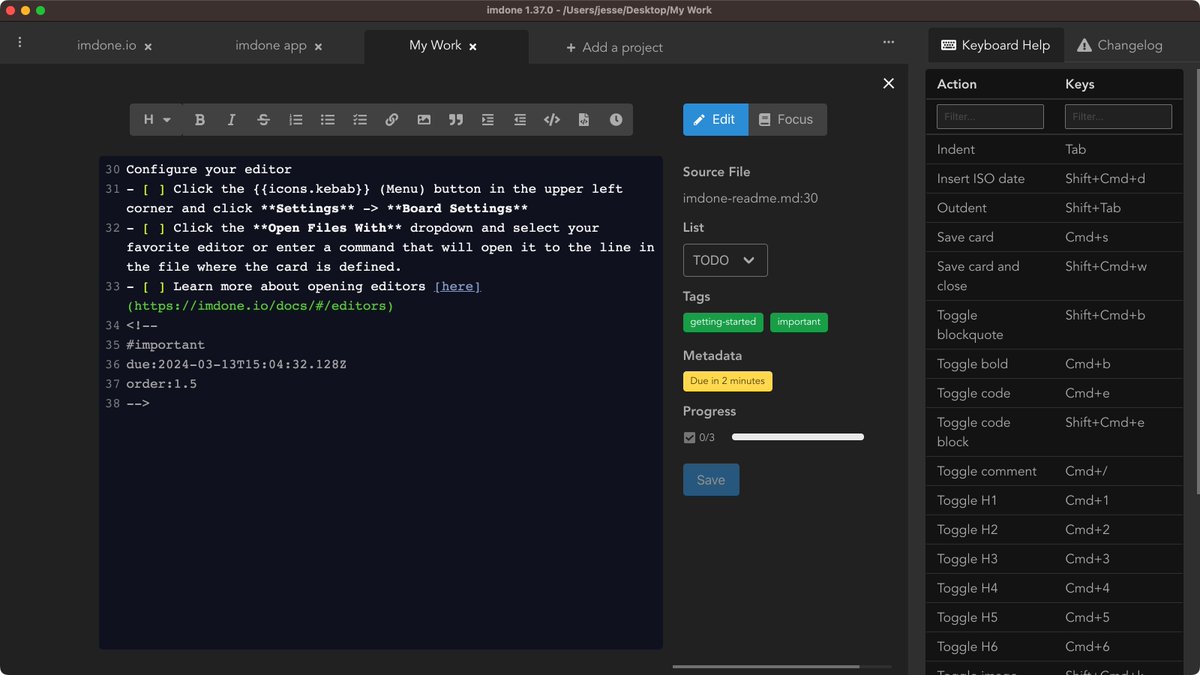Screen dimensions: 1200x675
Task: Switch to the imdone.io tab
Action: tap(106, 46)
